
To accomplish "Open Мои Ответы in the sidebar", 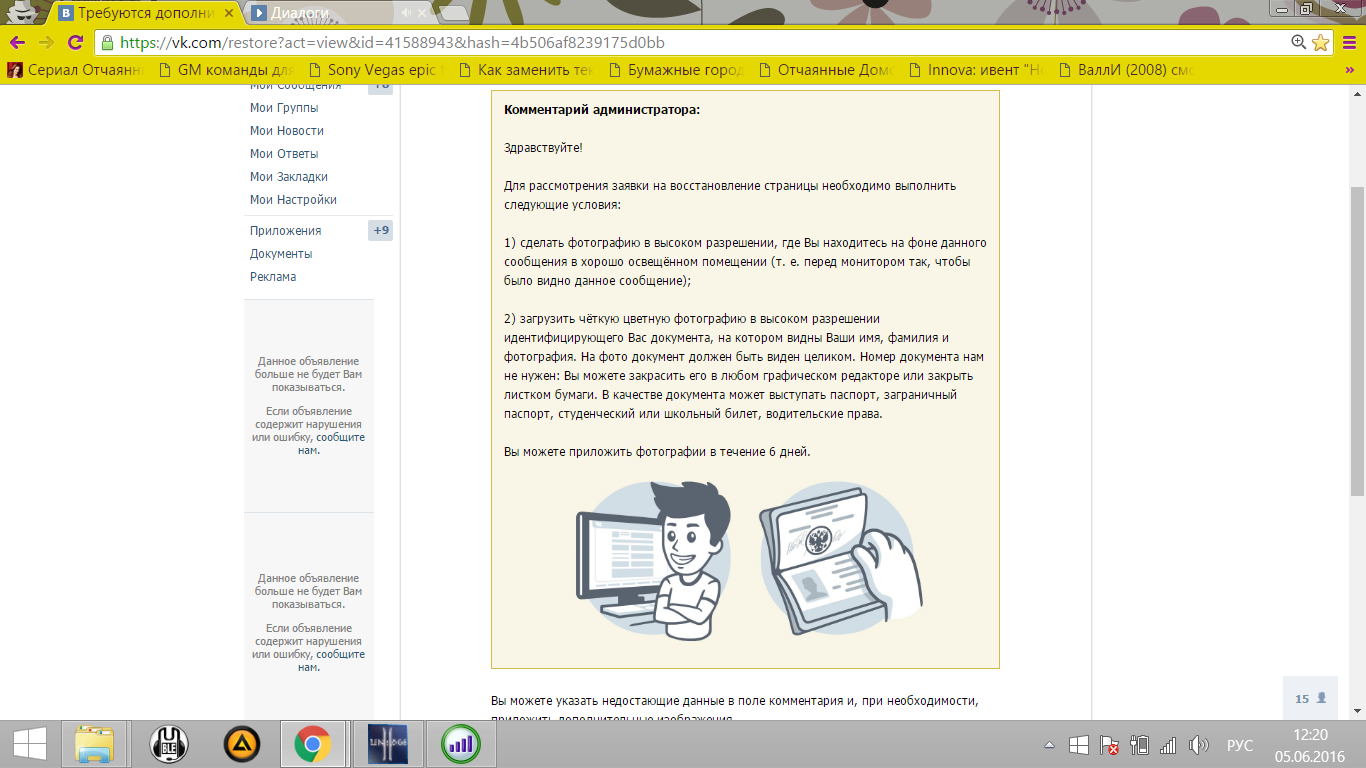I will (284, 154).
